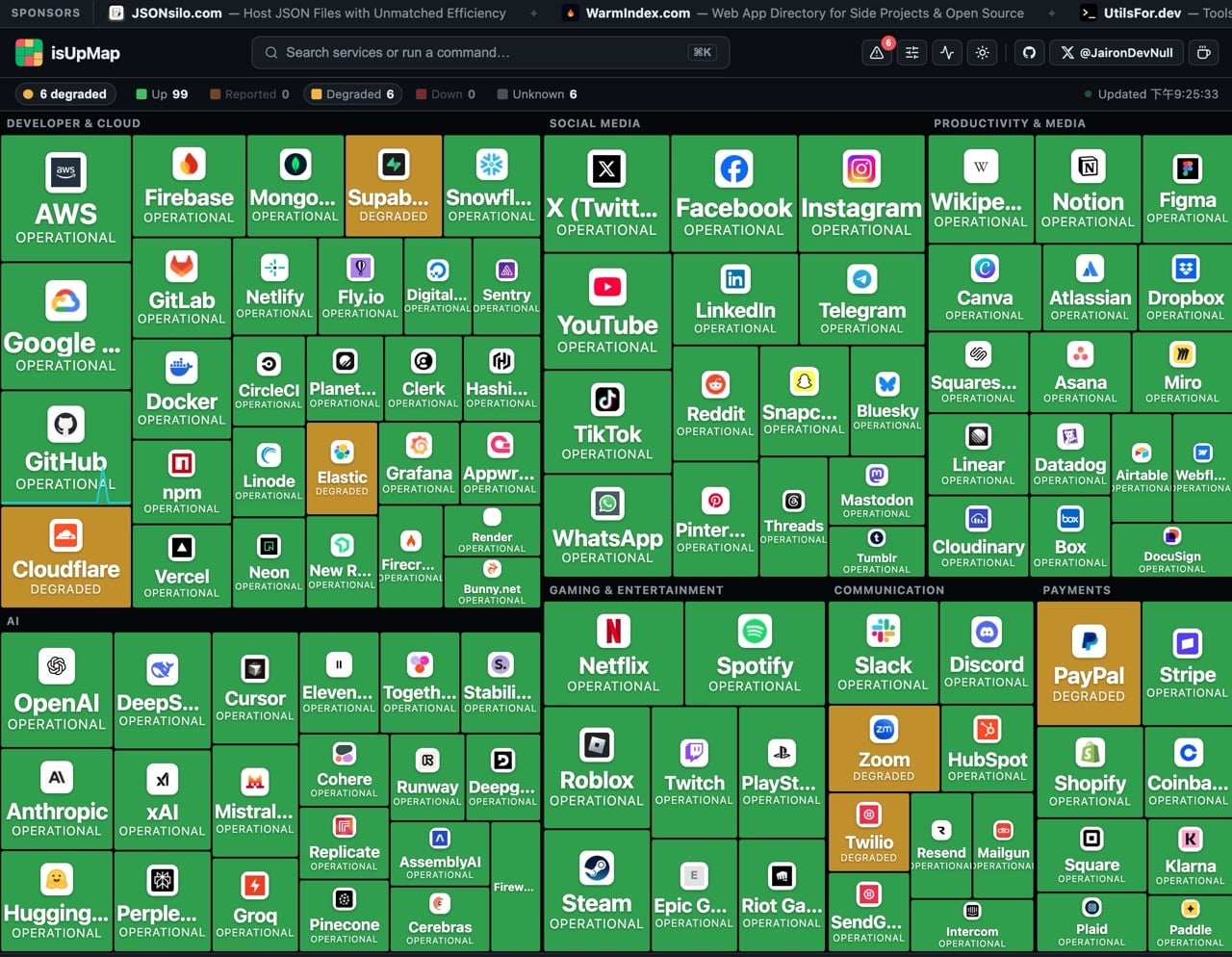This screenshot has width=1232, height=957.
Task: Open the Vercel tile
Action: [x=182, y=567]
